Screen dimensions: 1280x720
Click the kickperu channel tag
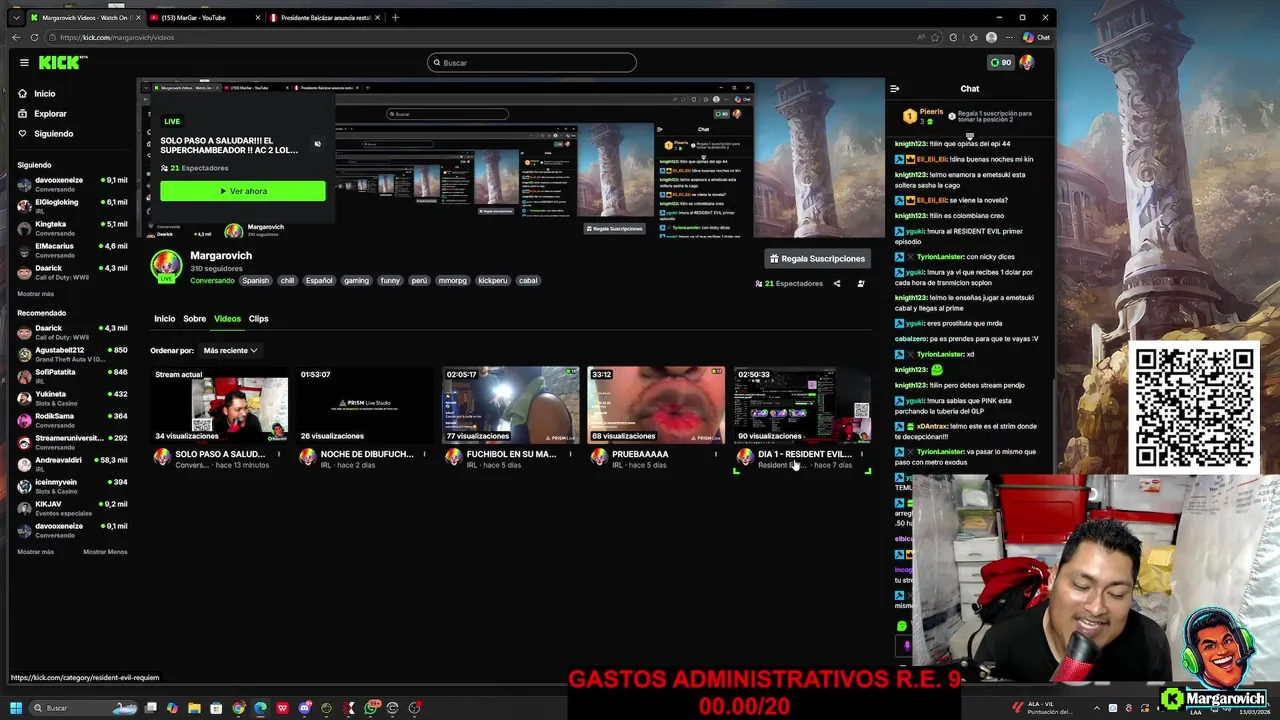(x=492, y=281)
